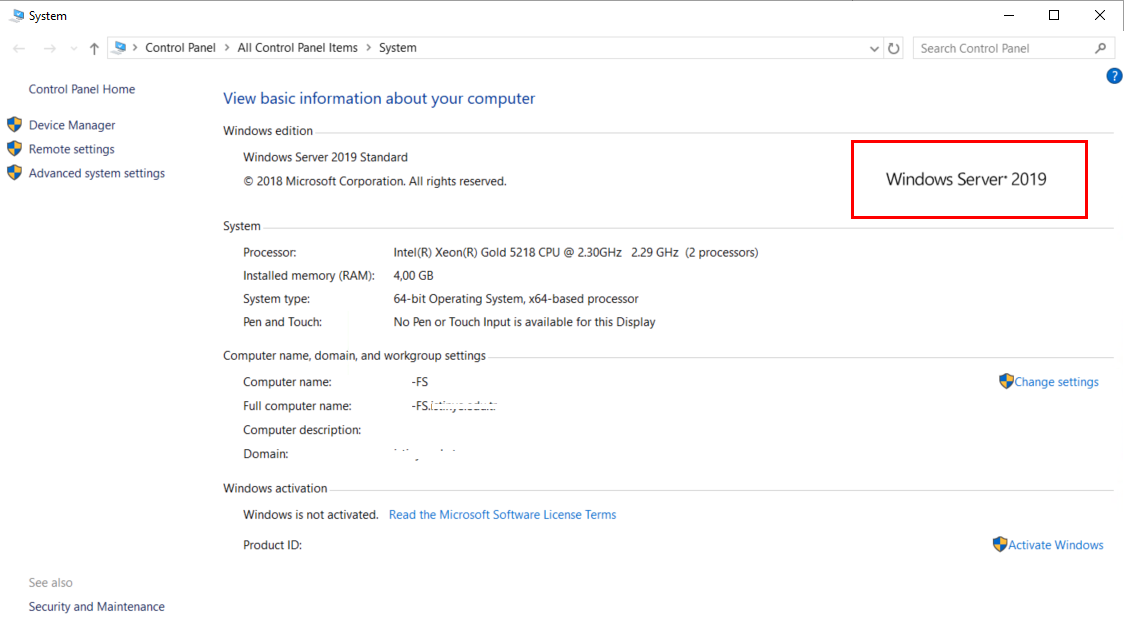The image size is (1125, 623).
Task: Click shield icon next to Activate Windows
Action: (1000, 544)
